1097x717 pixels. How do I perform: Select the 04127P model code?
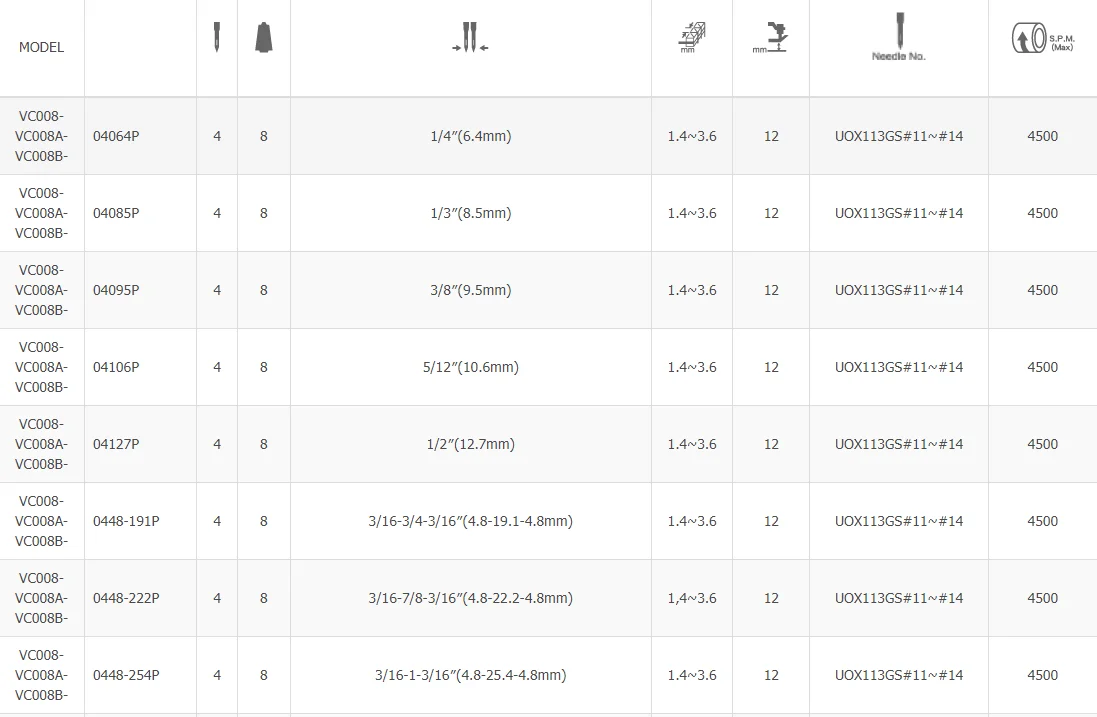116,444
